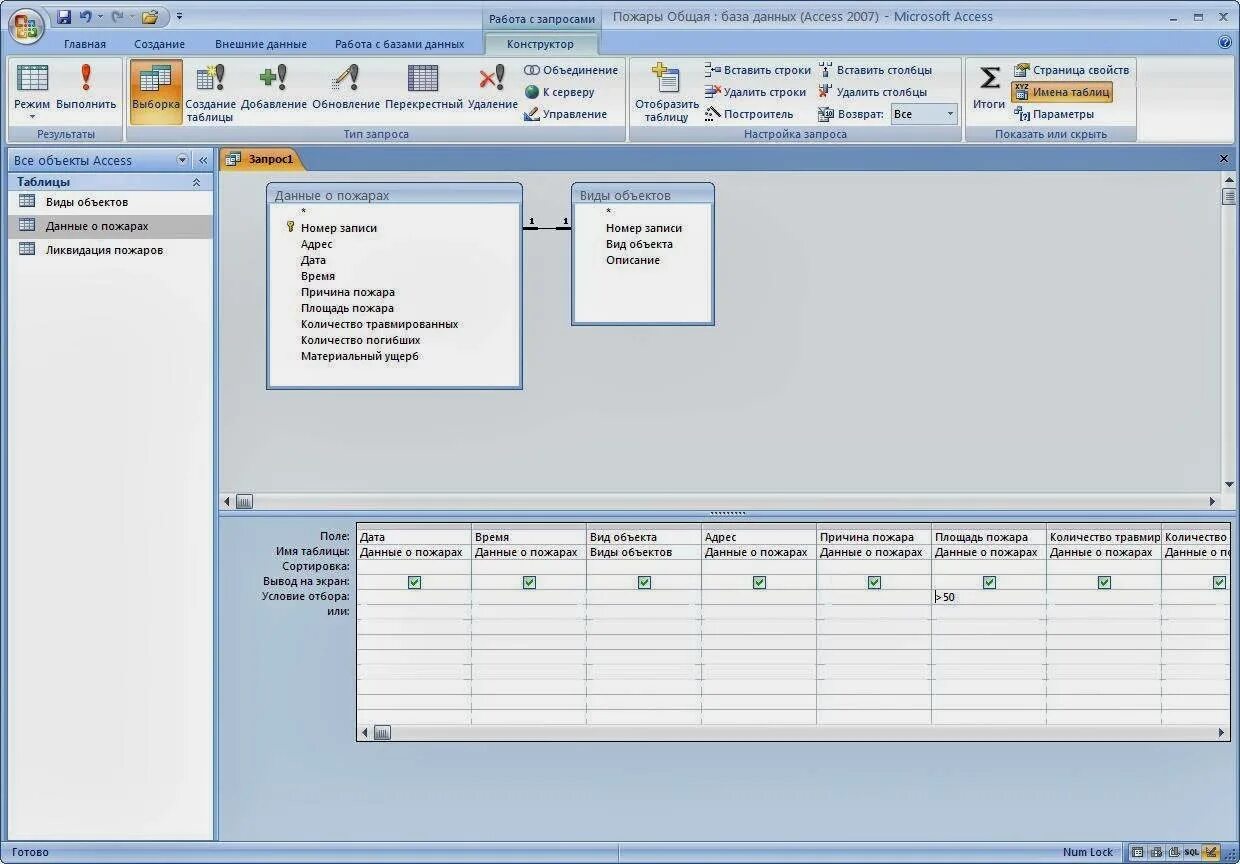Open the Внешние данные ribbon tab

coord(260,44)
